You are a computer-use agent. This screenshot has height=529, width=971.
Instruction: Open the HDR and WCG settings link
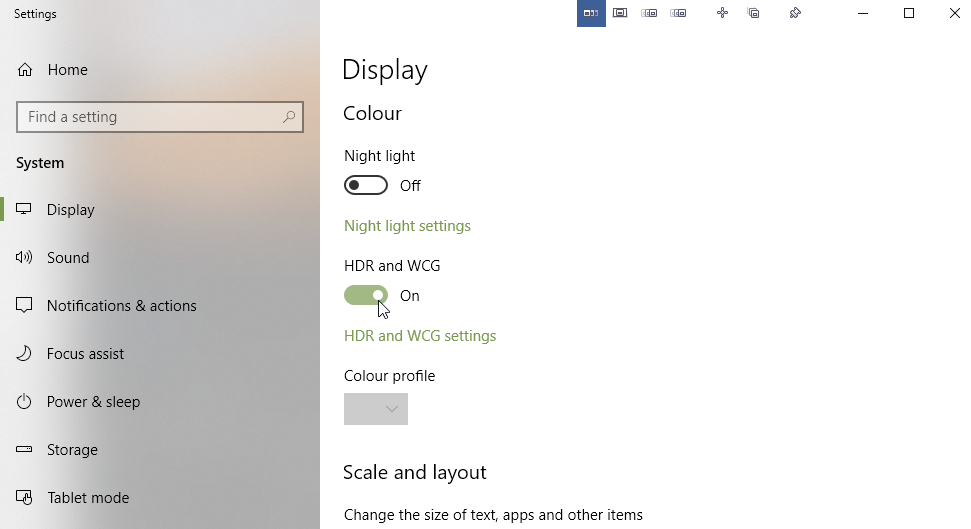click(420, 336)
